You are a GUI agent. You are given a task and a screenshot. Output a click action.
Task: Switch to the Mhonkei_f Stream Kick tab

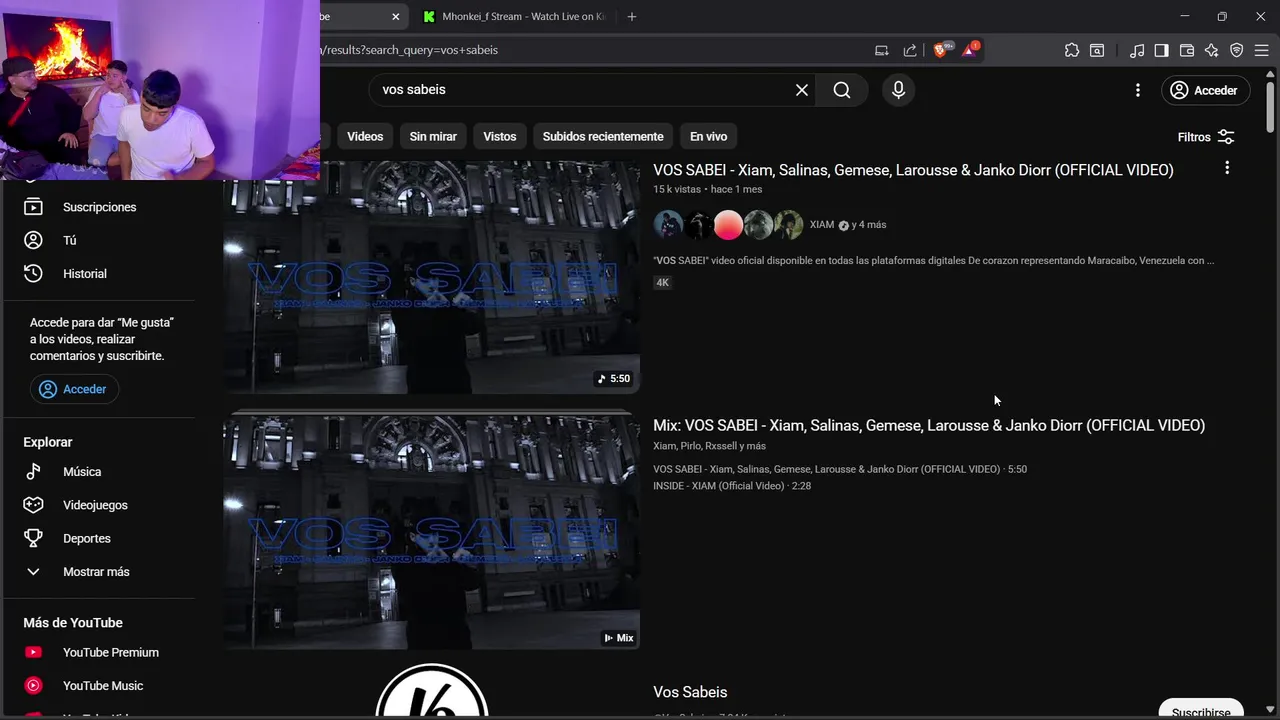click(515, 16)
